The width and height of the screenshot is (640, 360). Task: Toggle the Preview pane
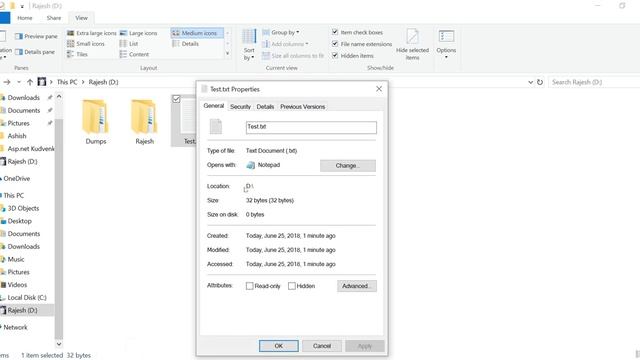click(x=36, y=36)
